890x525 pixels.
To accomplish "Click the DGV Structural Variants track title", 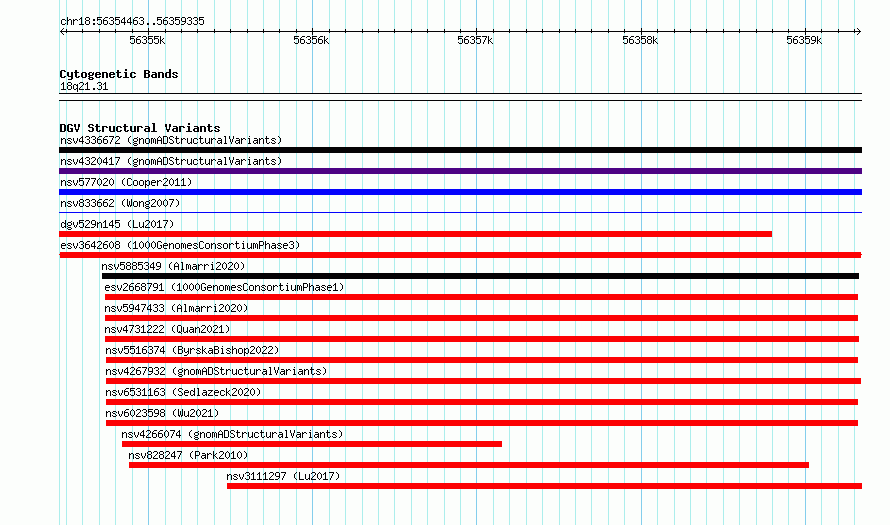I will [140, 128].
